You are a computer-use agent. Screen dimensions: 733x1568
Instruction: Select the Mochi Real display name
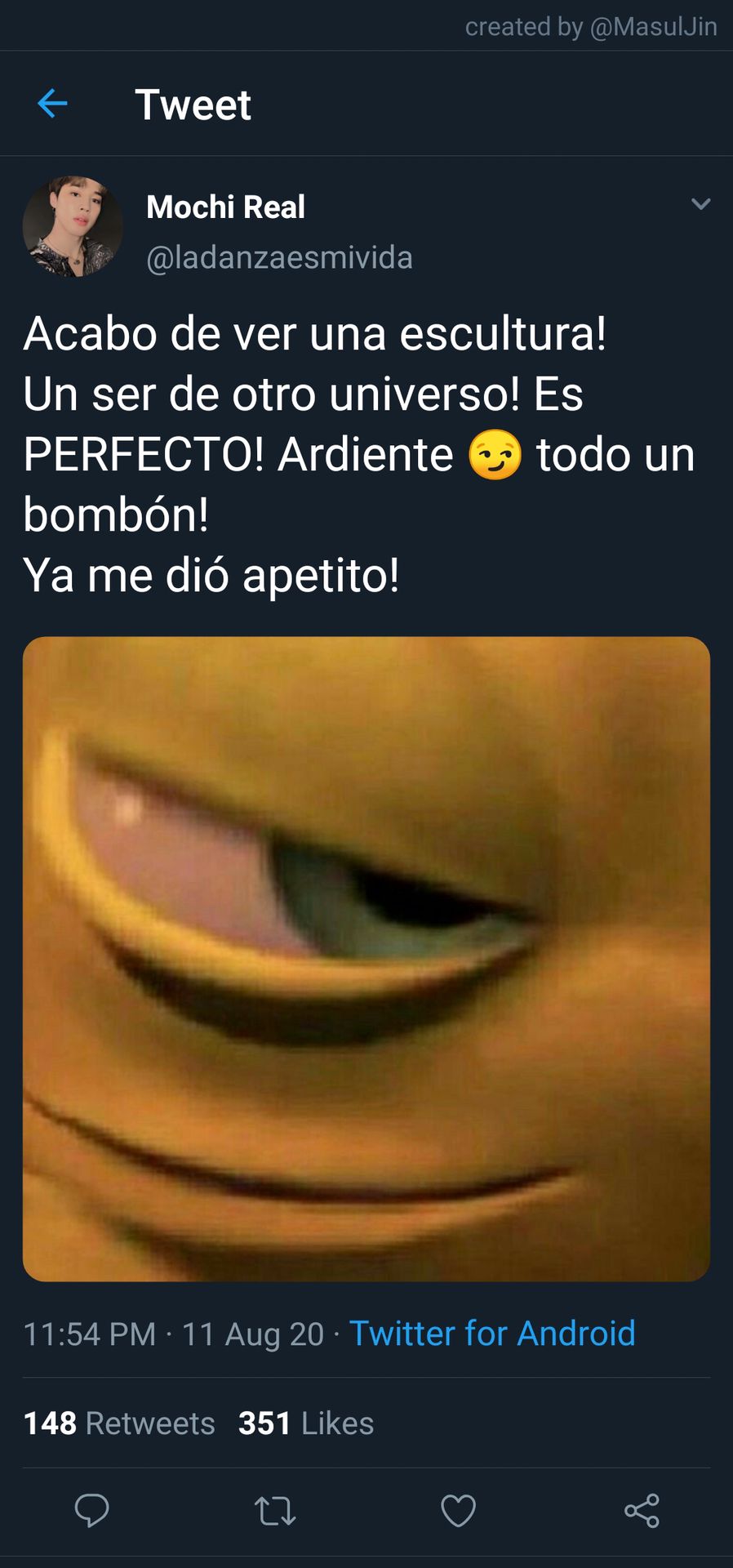[x=226, y=207]
